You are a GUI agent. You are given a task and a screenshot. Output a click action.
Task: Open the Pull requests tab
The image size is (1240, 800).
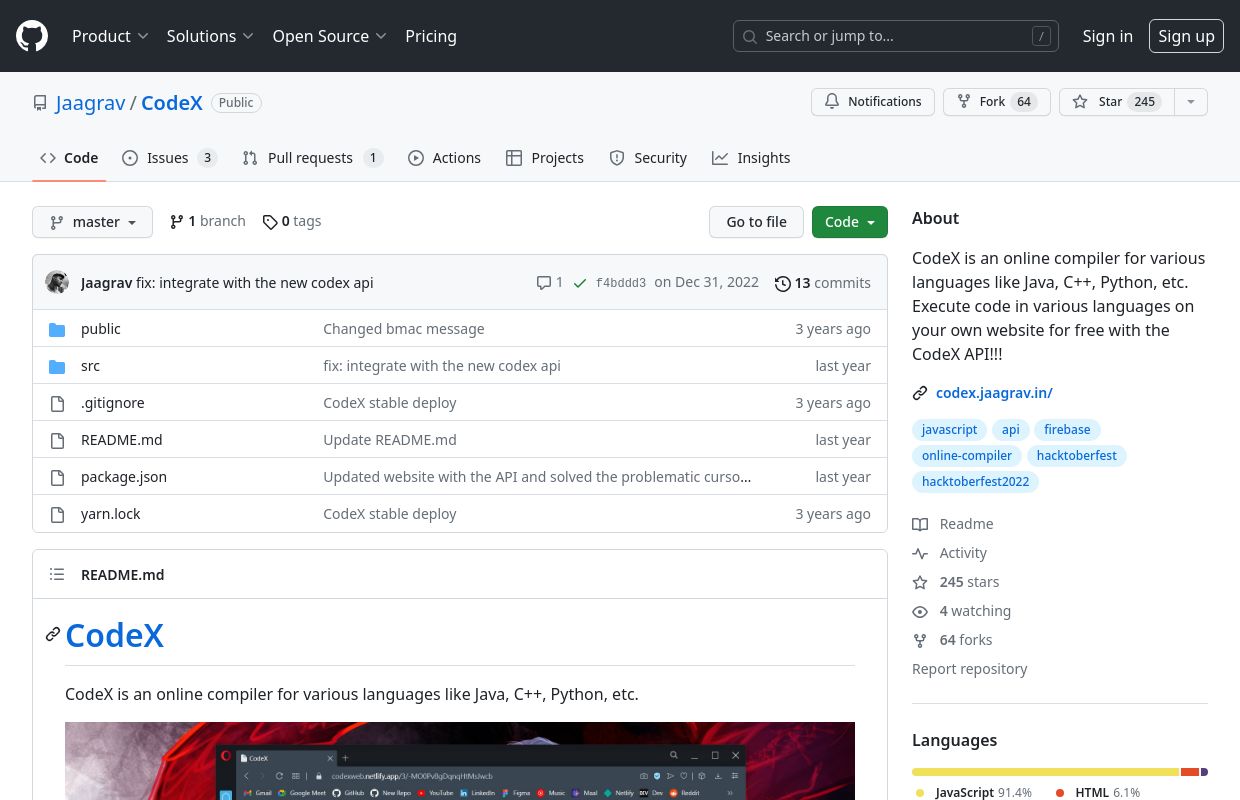[x=312, y=158]
